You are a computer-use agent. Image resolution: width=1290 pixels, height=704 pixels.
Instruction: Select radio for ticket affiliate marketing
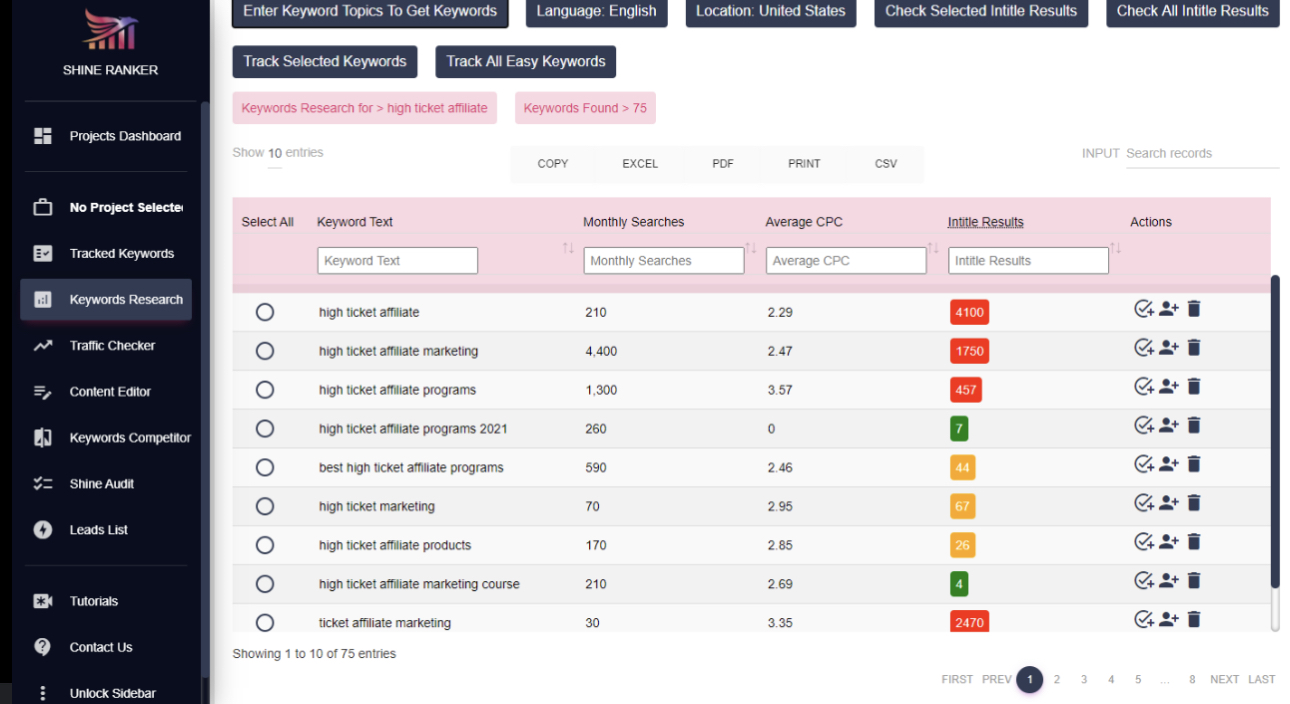(265, 622)
